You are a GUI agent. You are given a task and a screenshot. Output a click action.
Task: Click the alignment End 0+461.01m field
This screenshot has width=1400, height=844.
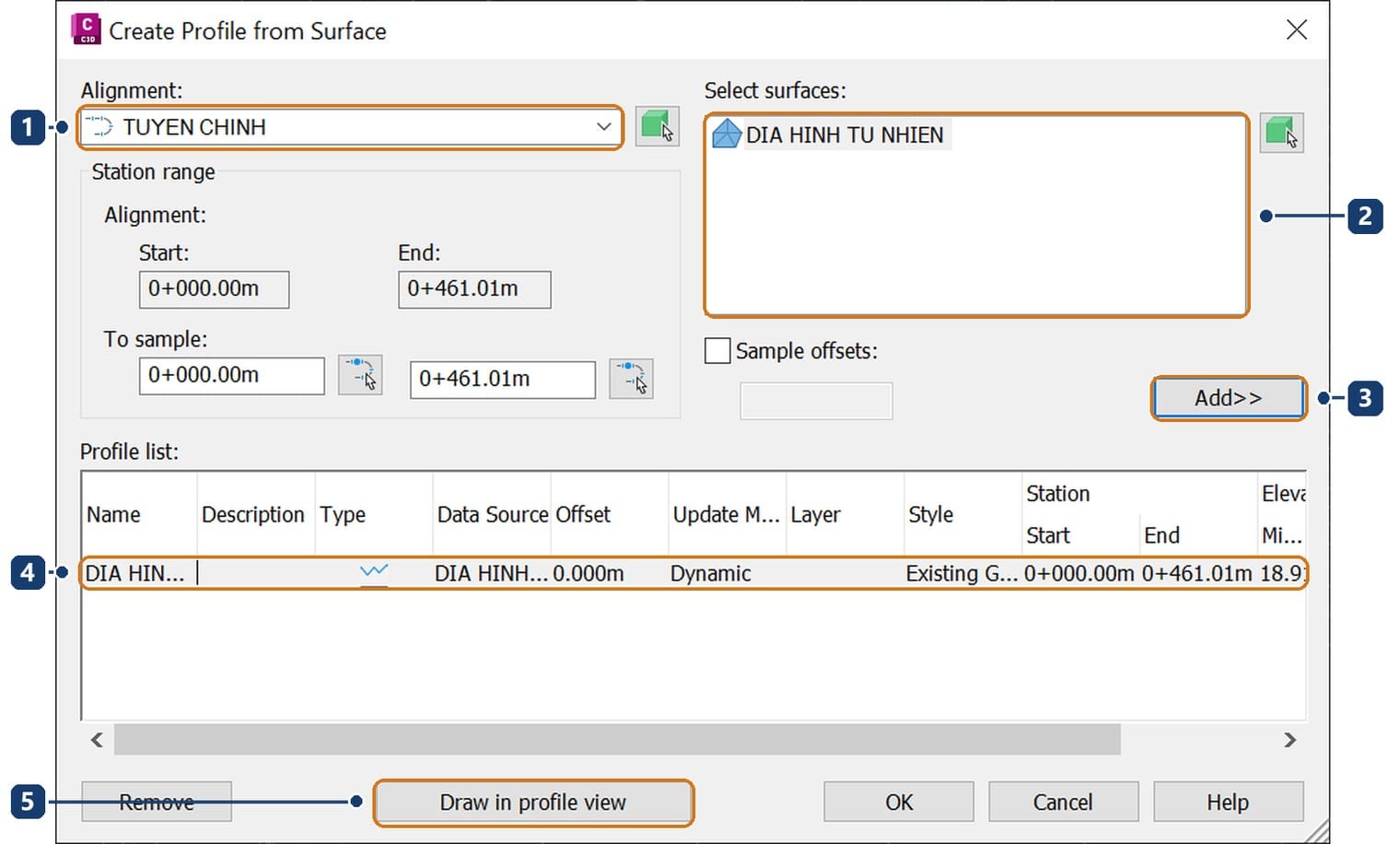(474, 289)
